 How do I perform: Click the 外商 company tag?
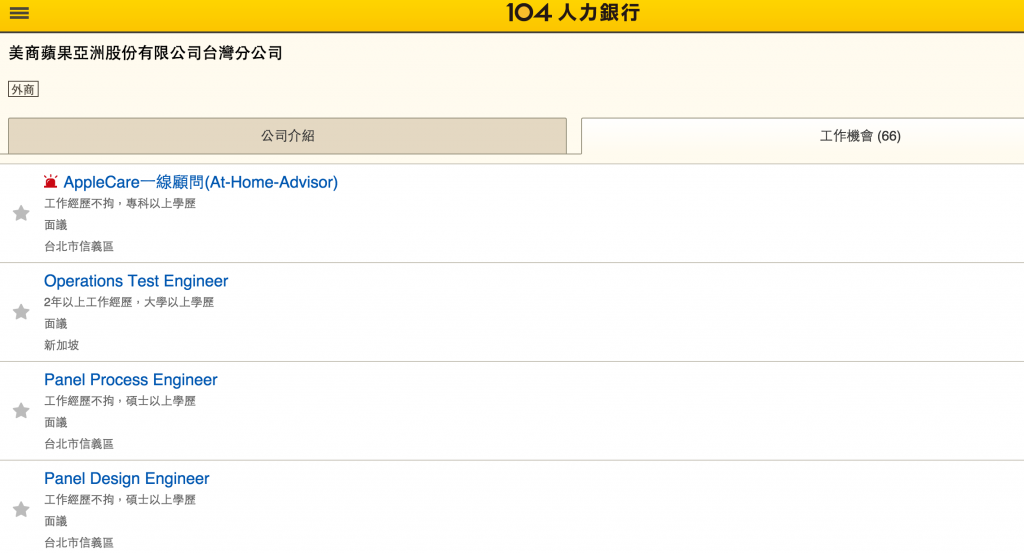[24, 90]
